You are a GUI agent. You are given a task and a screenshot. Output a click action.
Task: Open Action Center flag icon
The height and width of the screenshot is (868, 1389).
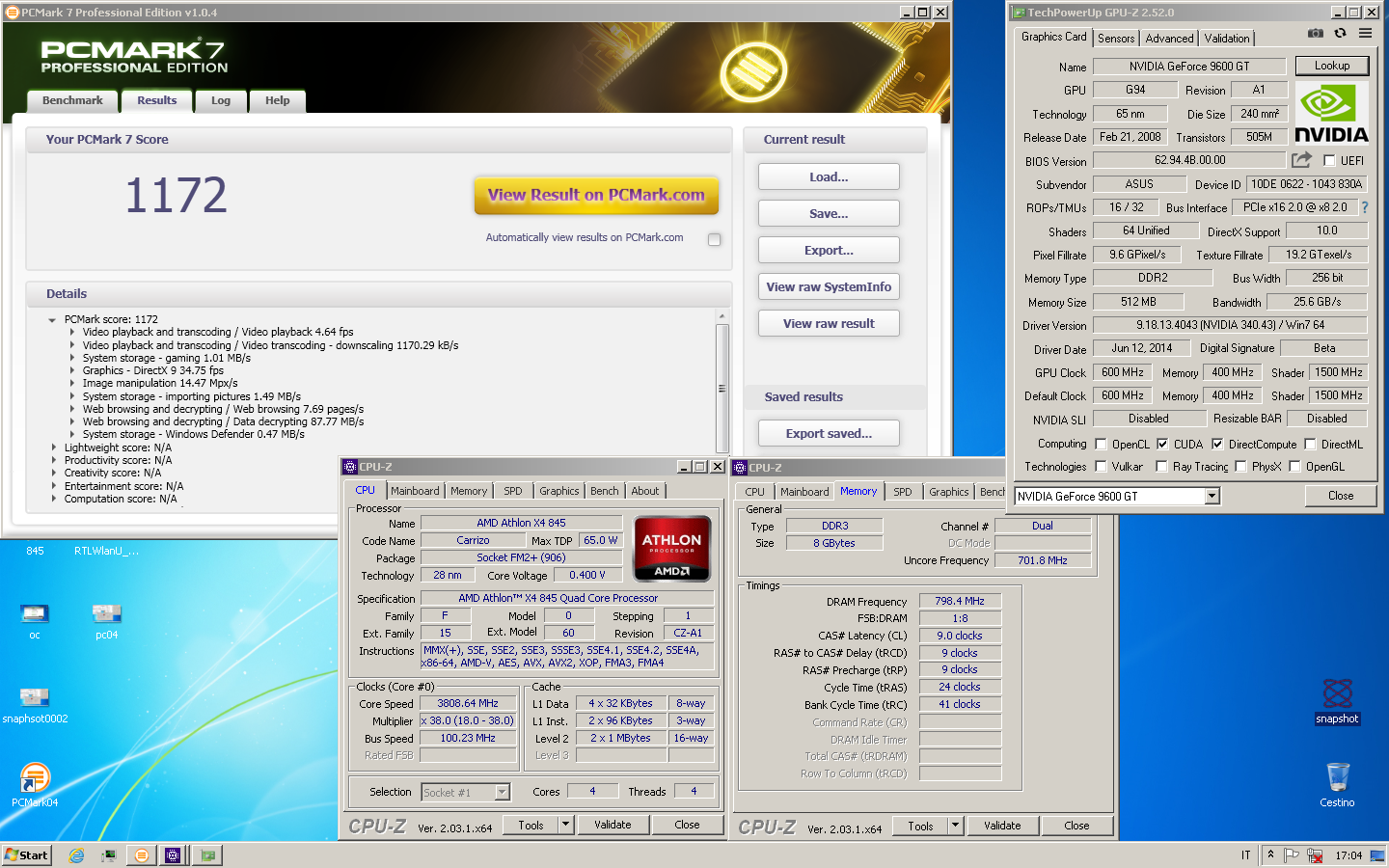[x=1291, y=855]
